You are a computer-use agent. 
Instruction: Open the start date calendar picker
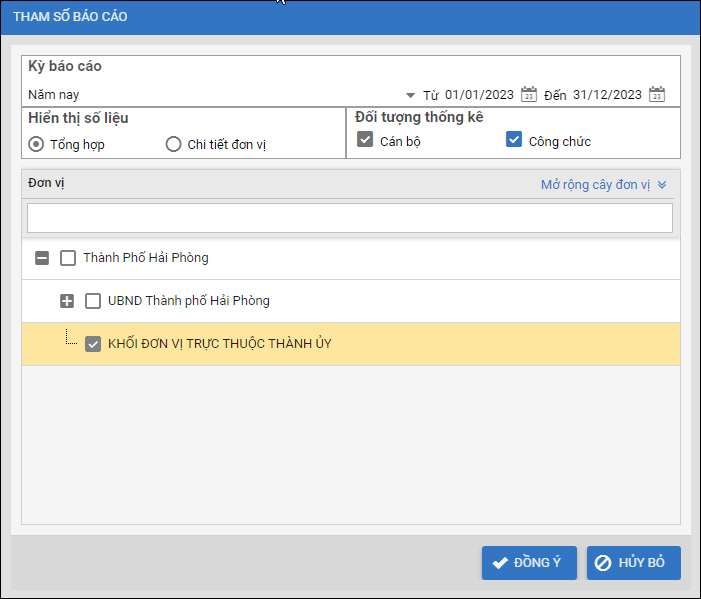pyautogui.click(x=530, y=95)
